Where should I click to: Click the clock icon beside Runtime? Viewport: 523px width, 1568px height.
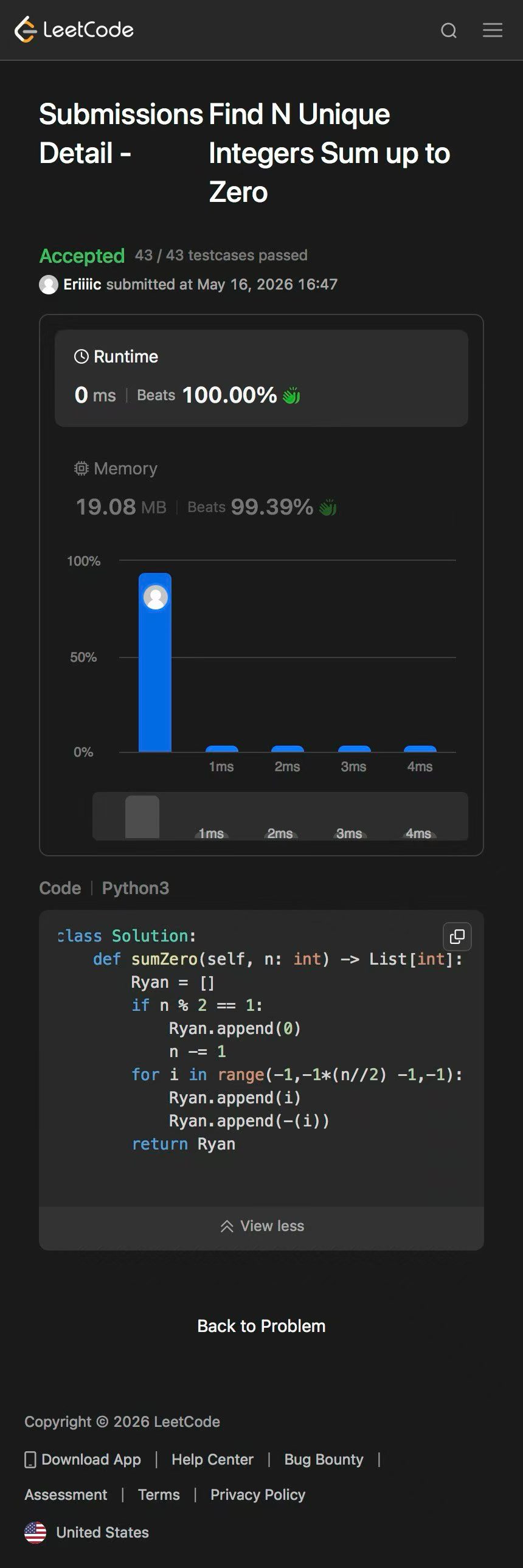pos(81,356)
